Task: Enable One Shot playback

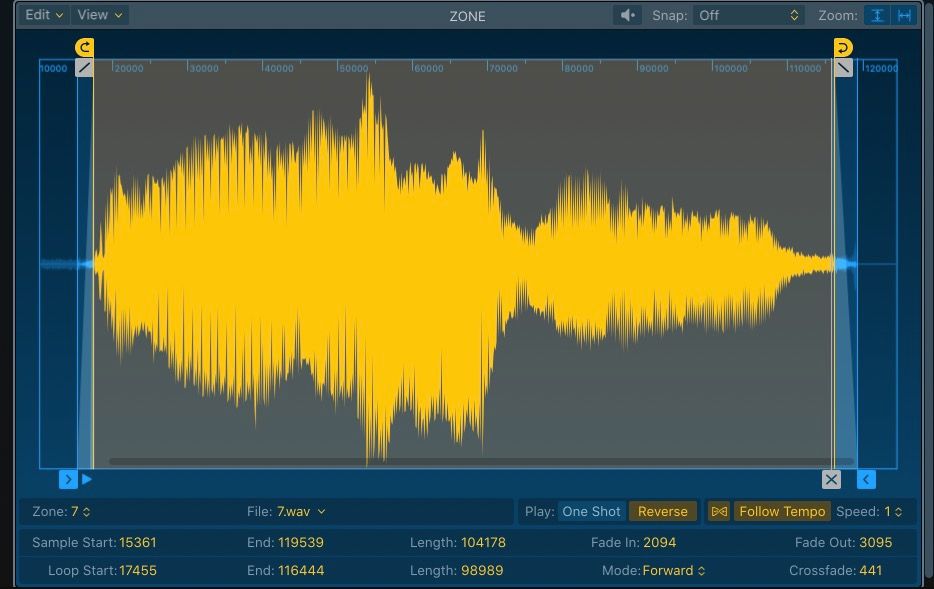Action: [x=591, y=511]
